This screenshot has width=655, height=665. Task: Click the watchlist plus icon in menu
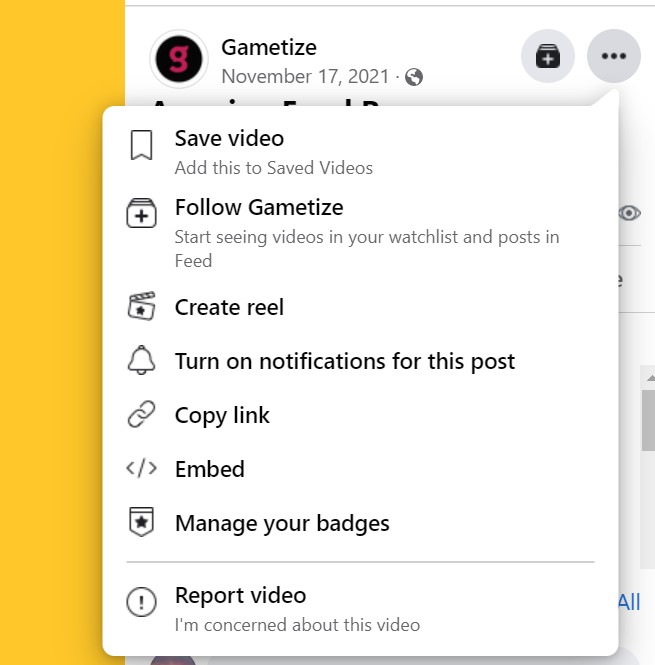tap(141, 213)
